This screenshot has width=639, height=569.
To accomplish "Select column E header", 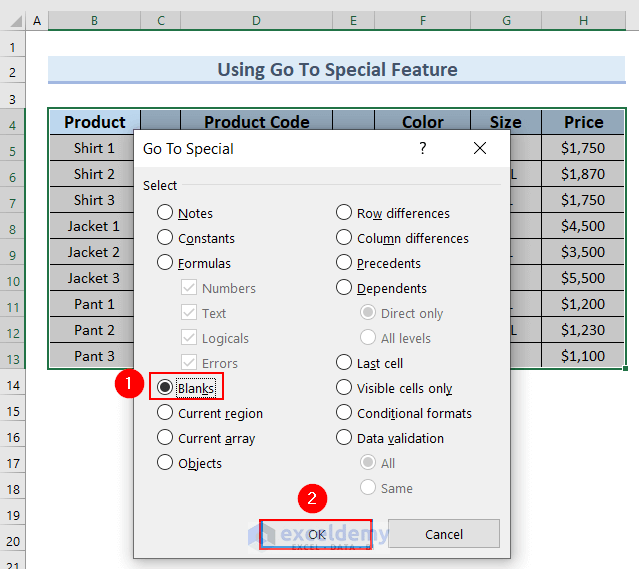I will tap(353, 20).
